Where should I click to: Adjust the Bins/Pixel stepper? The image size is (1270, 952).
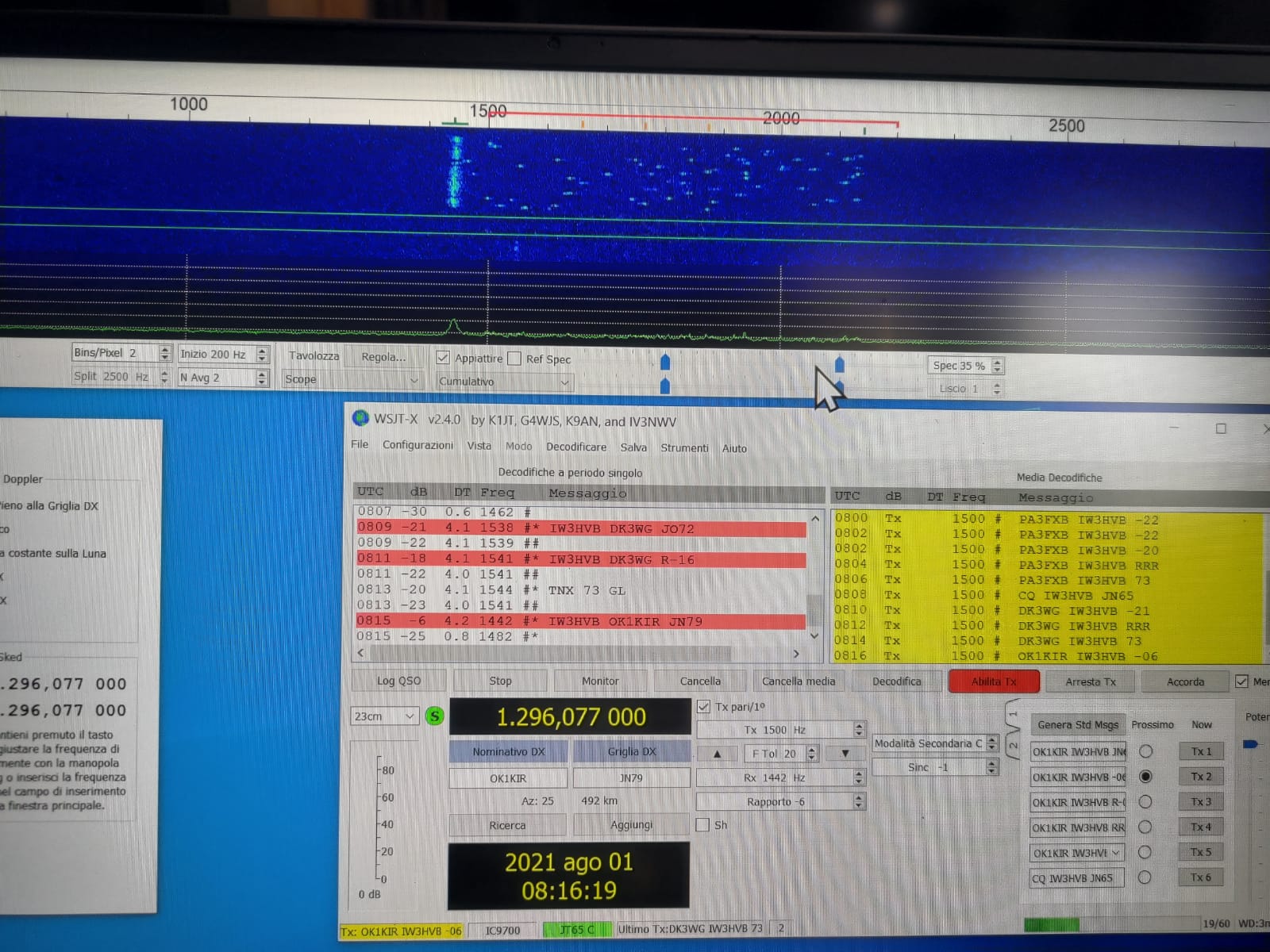click(165, 353)
